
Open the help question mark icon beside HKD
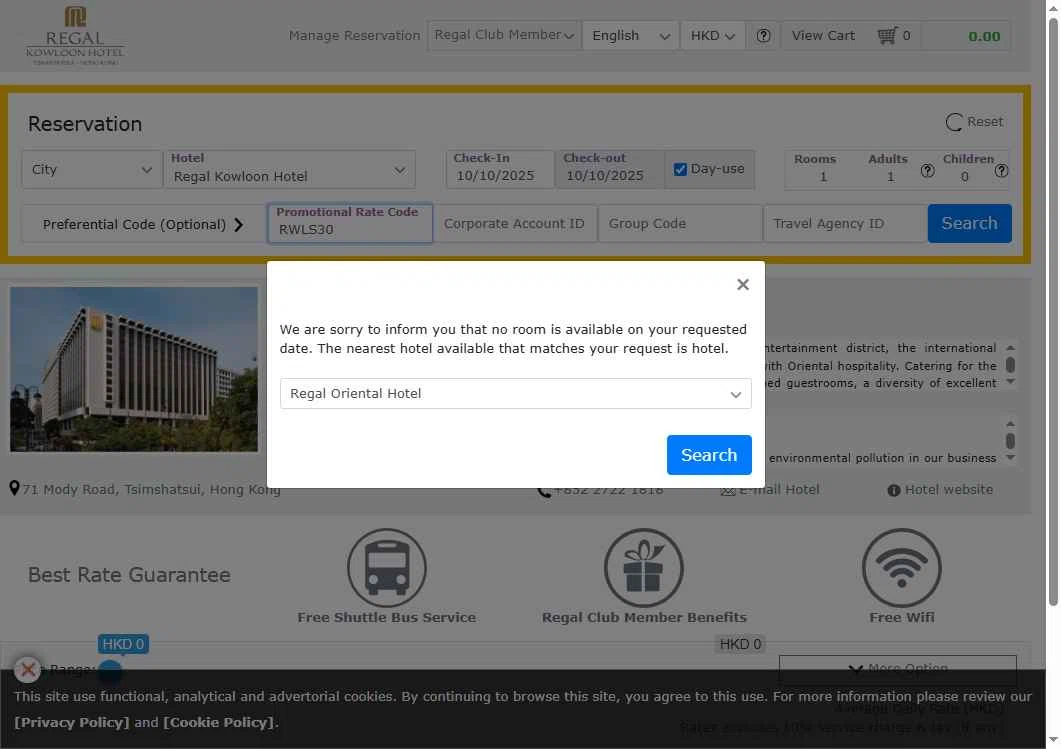tap(763, 36)
